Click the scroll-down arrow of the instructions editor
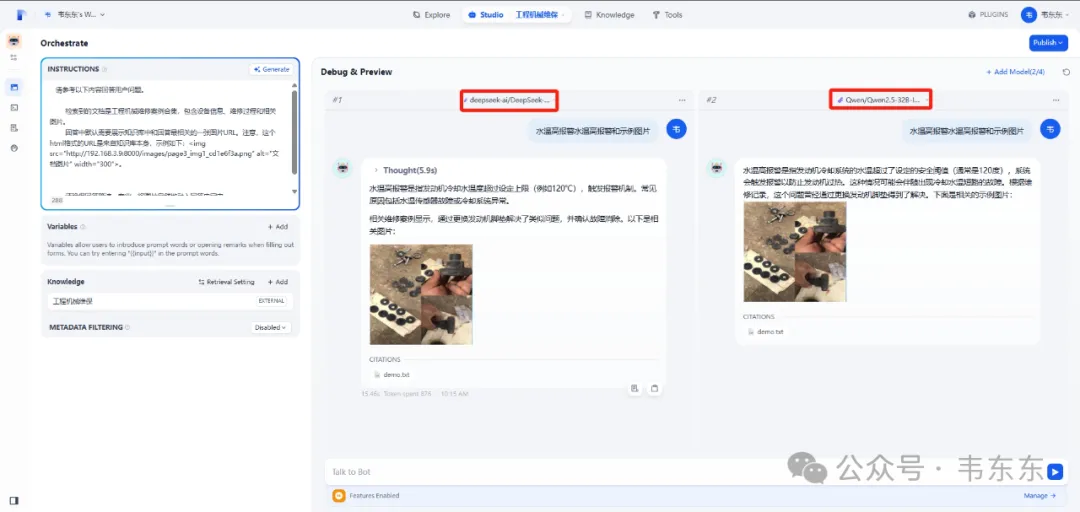 pos(295,192)
